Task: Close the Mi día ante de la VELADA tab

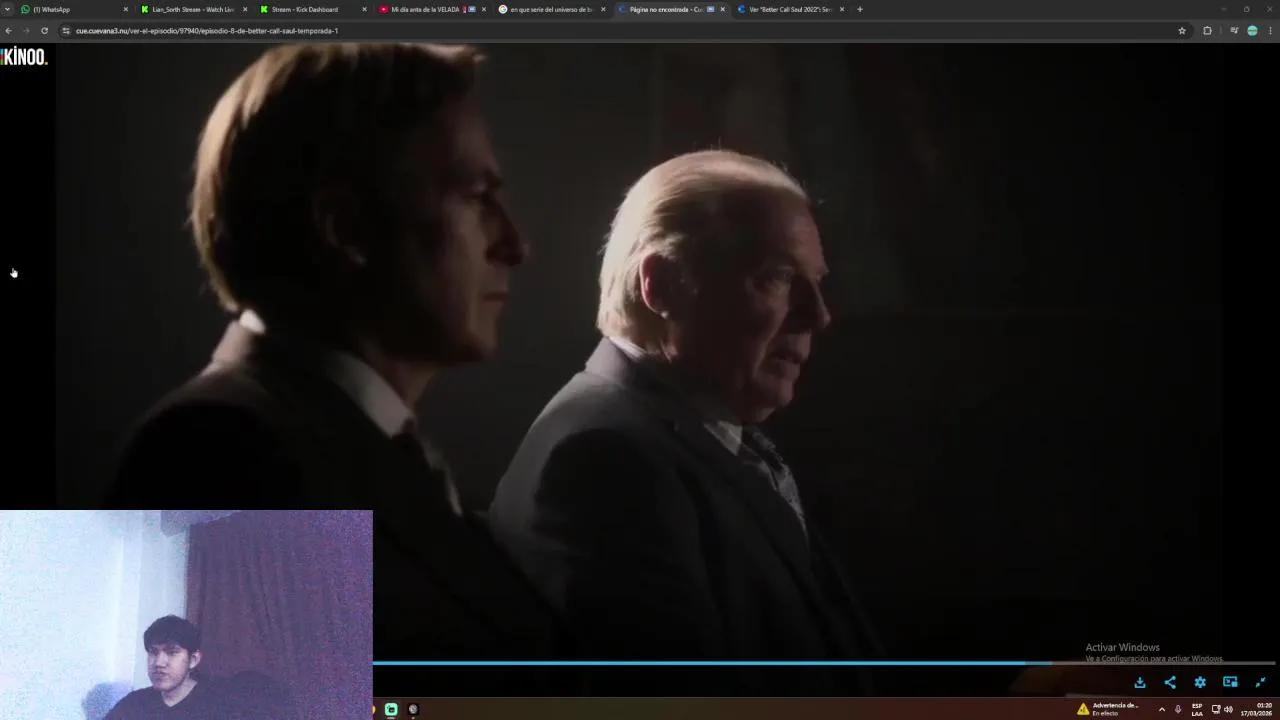Action: point(484,9)
